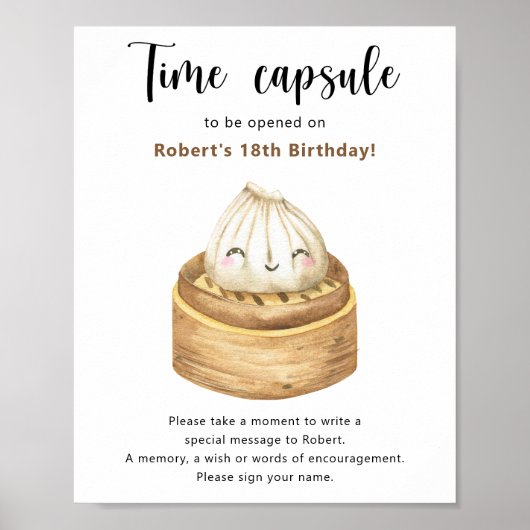This screenshot has height=530, width=530.
Task: Click the 'Time capsule' script heading
Action: point(264,73)
